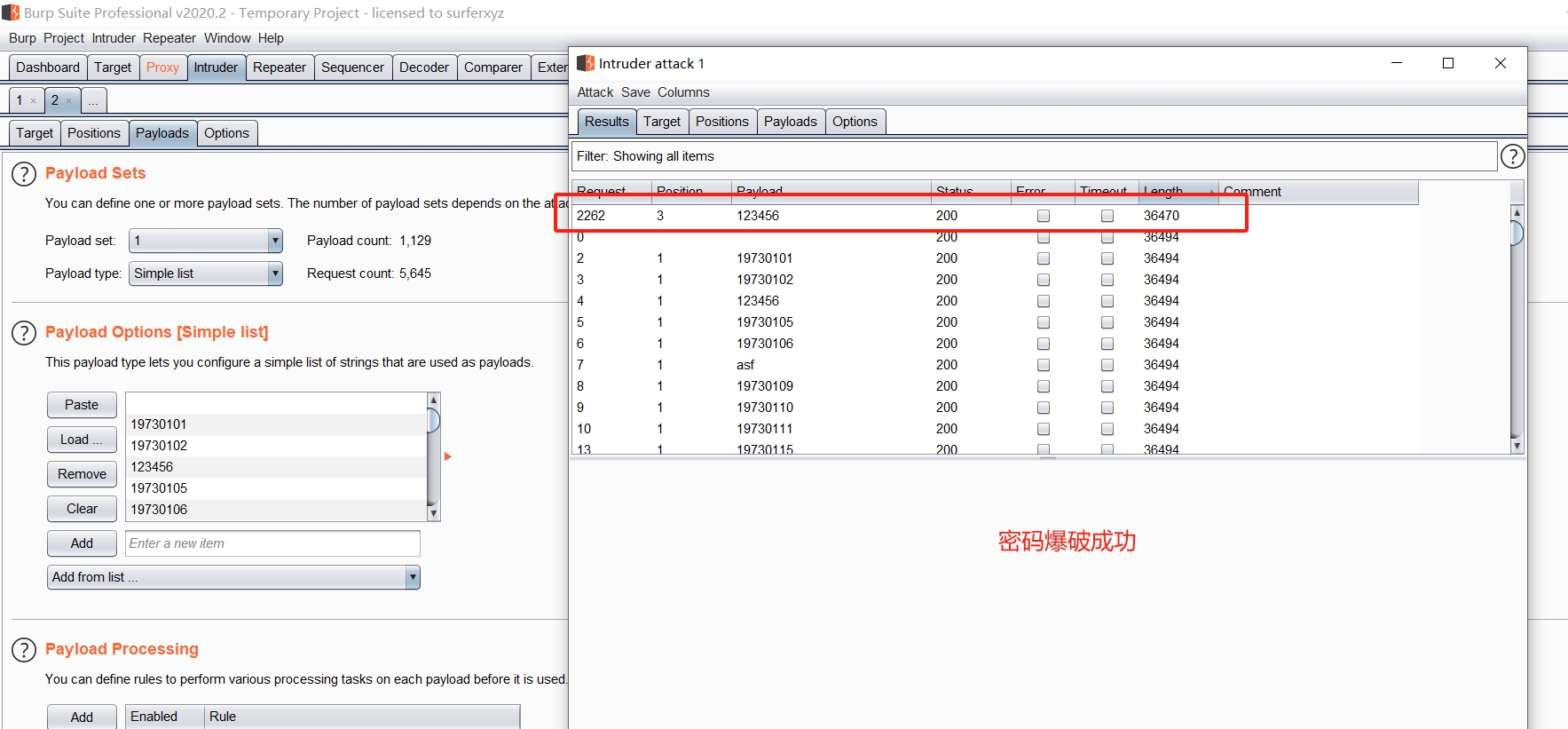Open help for Payload Processing section

click(x=24, y=650)
